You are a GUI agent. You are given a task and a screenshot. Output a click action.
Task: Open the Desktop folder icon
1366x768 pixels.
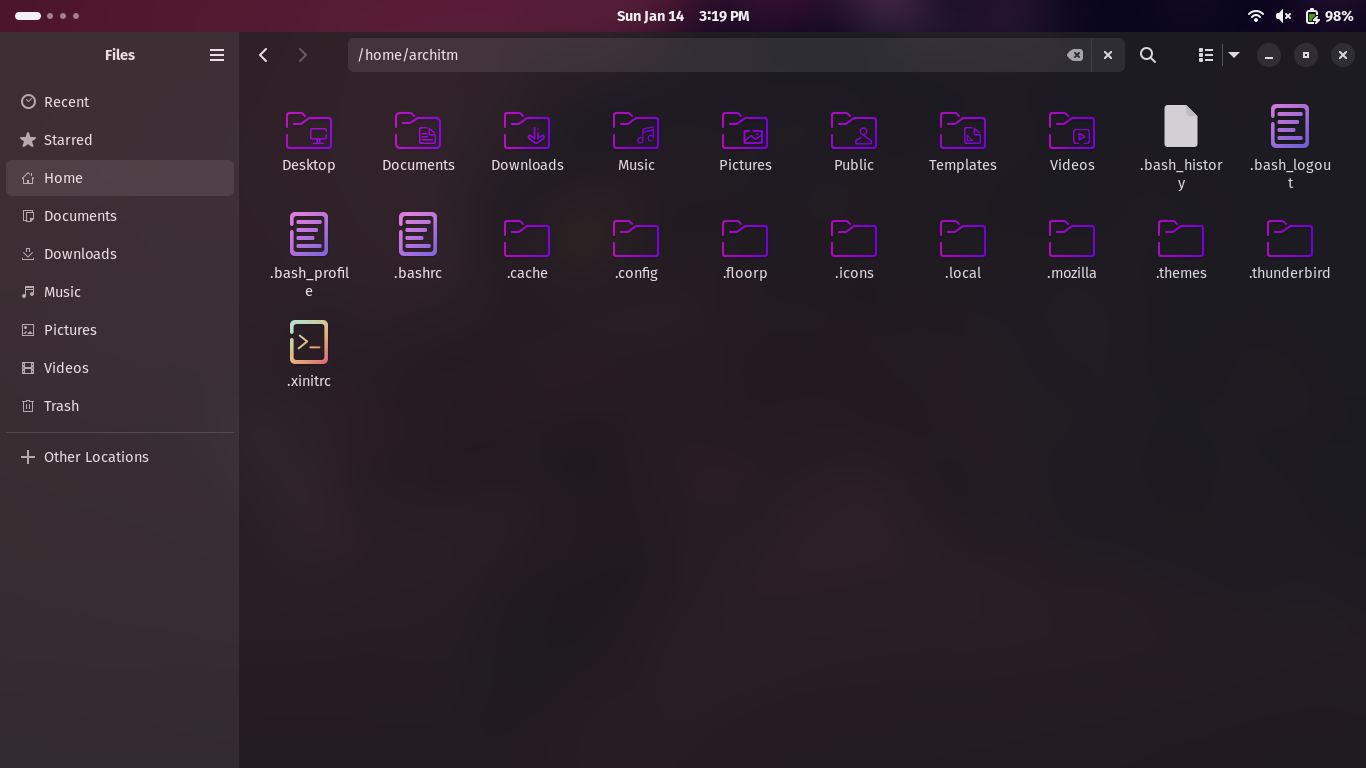tap(308, 130)
